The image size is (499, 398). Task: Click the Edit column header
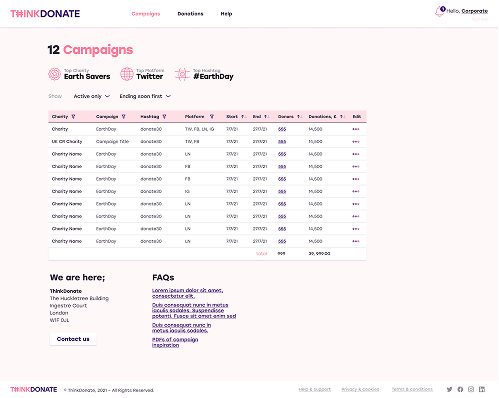pyautogui.click(x=357, y=117)
